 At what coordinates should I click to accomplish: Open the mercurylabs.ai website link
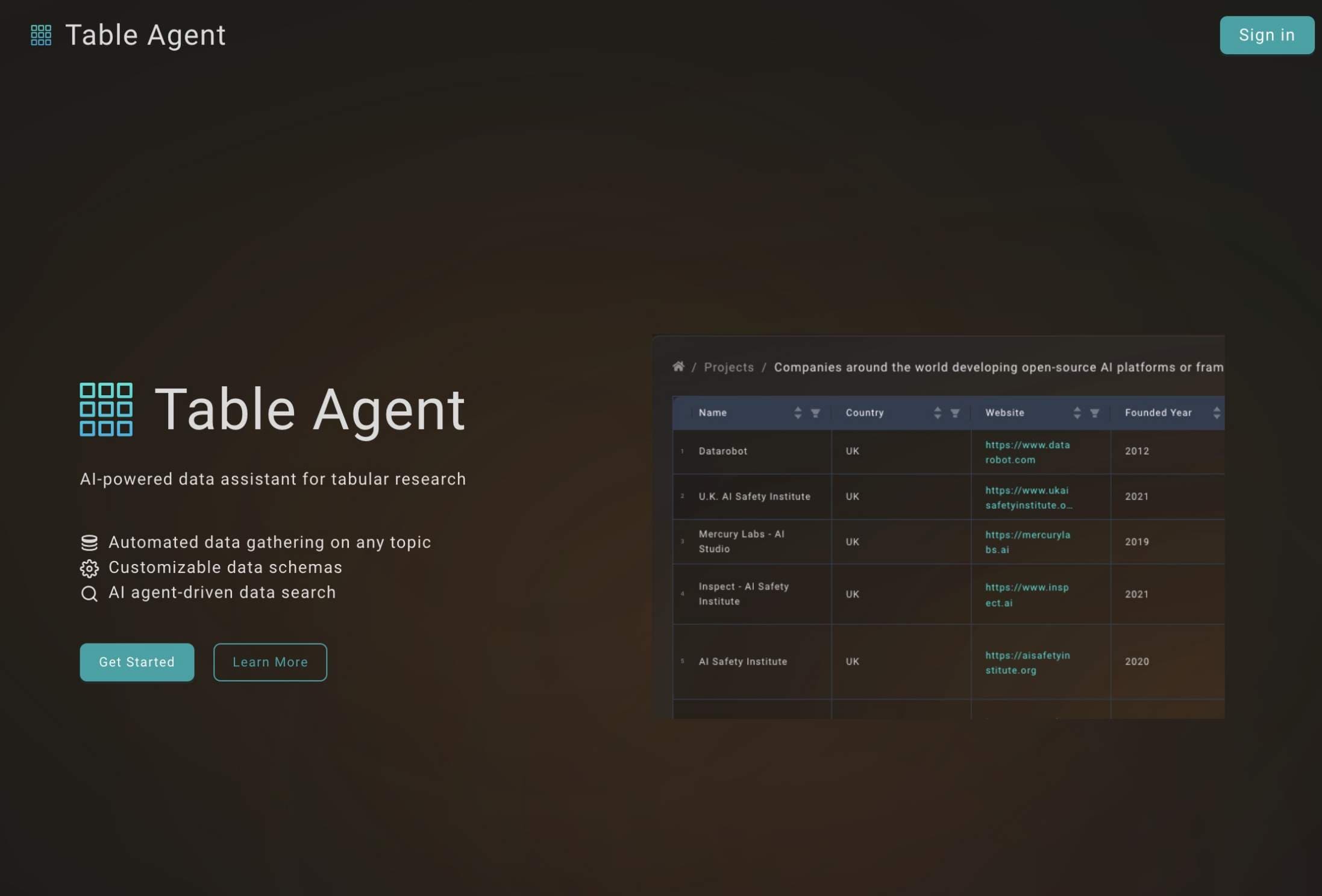[1027, 542]
